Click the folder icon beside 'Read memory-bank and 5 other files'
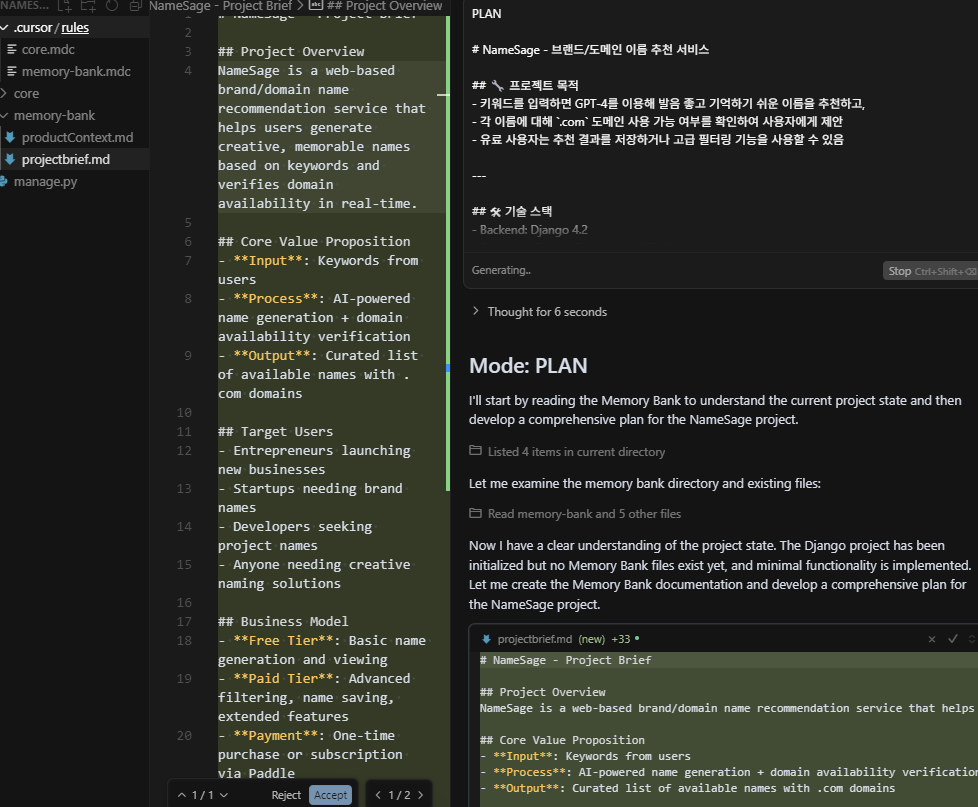978x807 pixels. (475, 513)
